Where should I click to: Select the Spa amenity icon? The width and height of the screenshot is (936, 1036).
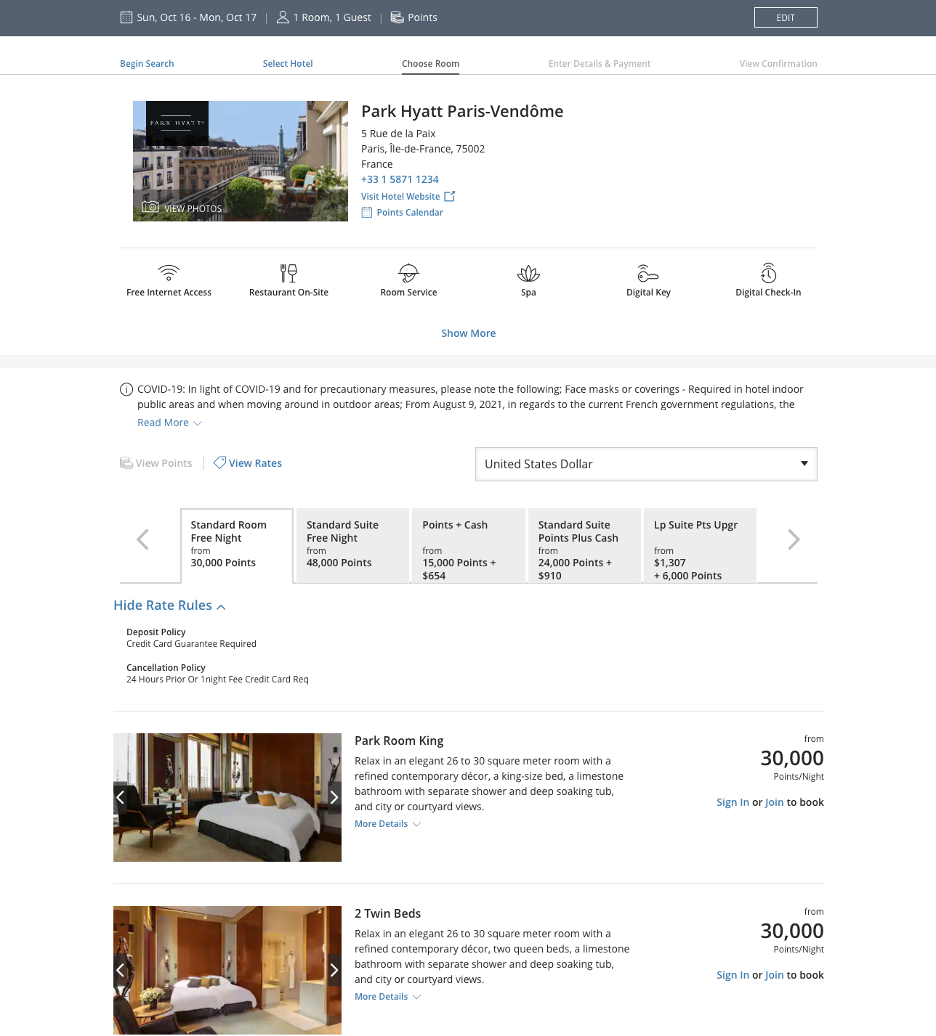click(528, 272)
